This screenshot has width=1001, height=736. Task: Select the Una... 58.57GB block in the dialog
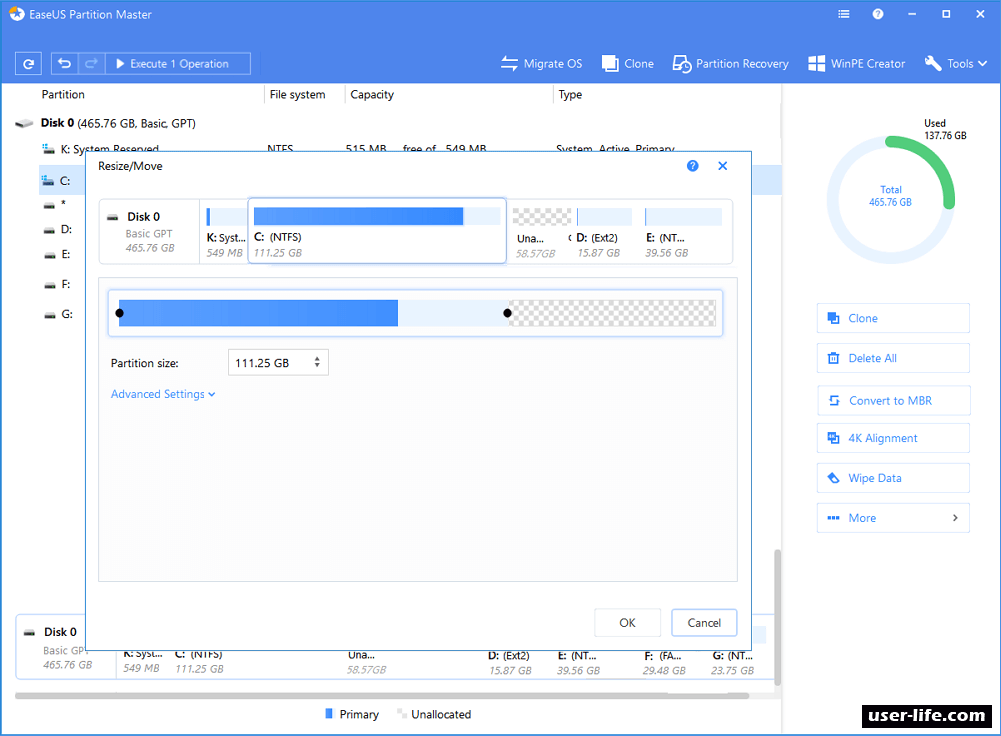540,232
